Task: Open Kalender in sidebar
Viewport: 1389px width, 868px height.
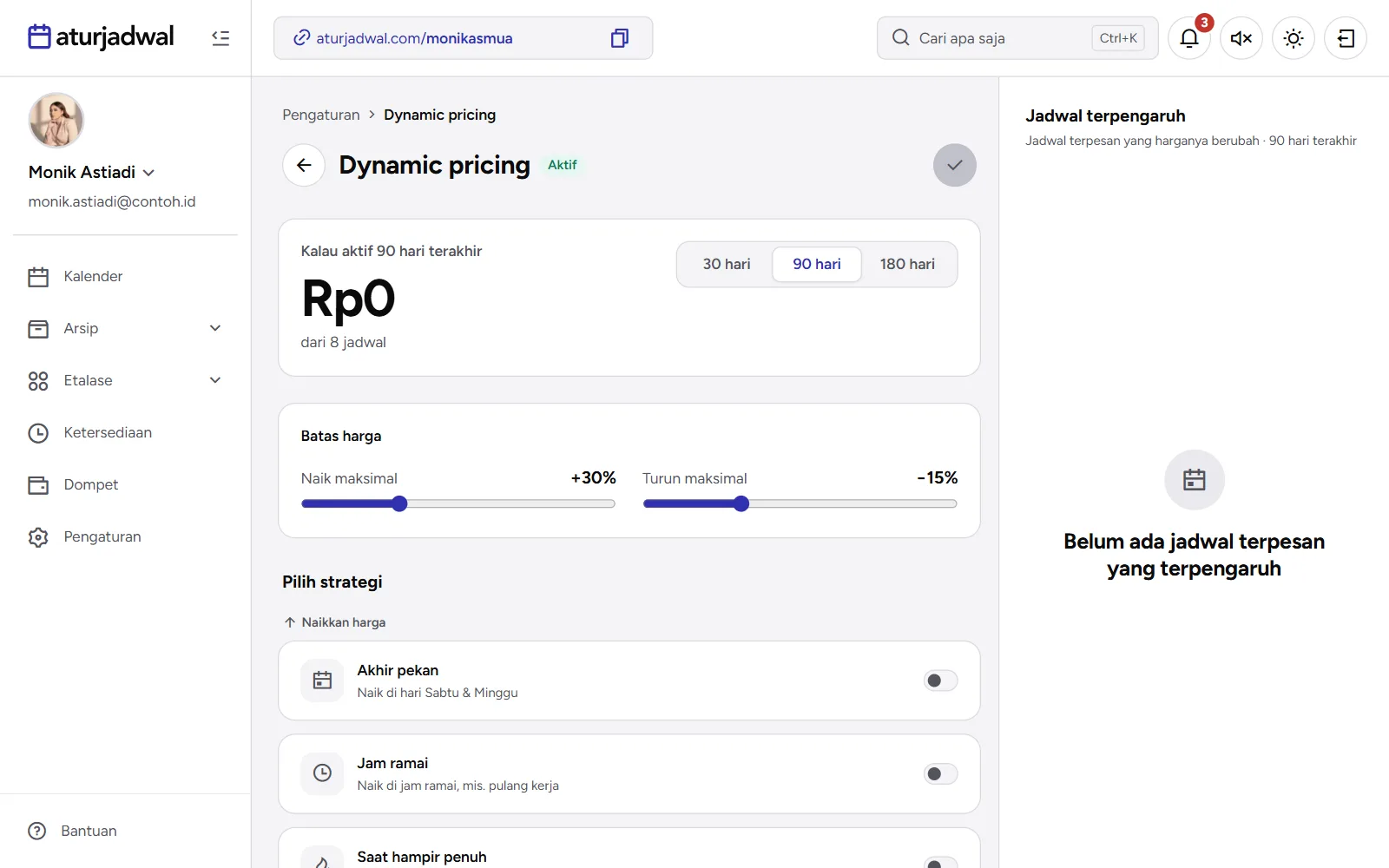Action: tap(125, 276)
